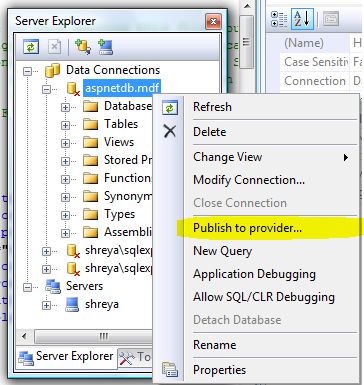Click the Stored Procedures folder icon
The image size is (364, 385).
(90, 161)
